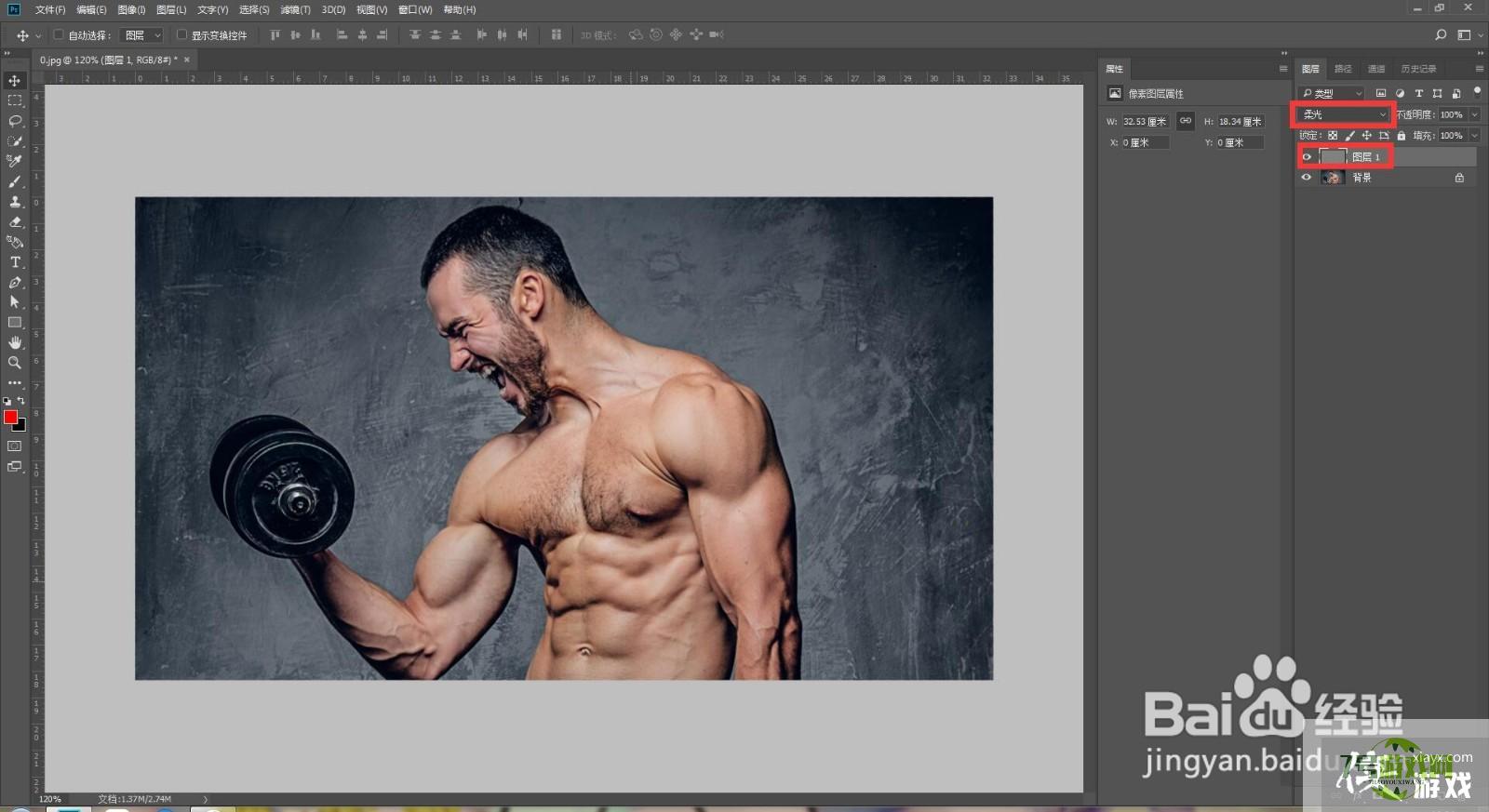This screenshot has width=1489, height=812.
Task: Select the Rectangular Marquee tool
Action: (14, 100)
